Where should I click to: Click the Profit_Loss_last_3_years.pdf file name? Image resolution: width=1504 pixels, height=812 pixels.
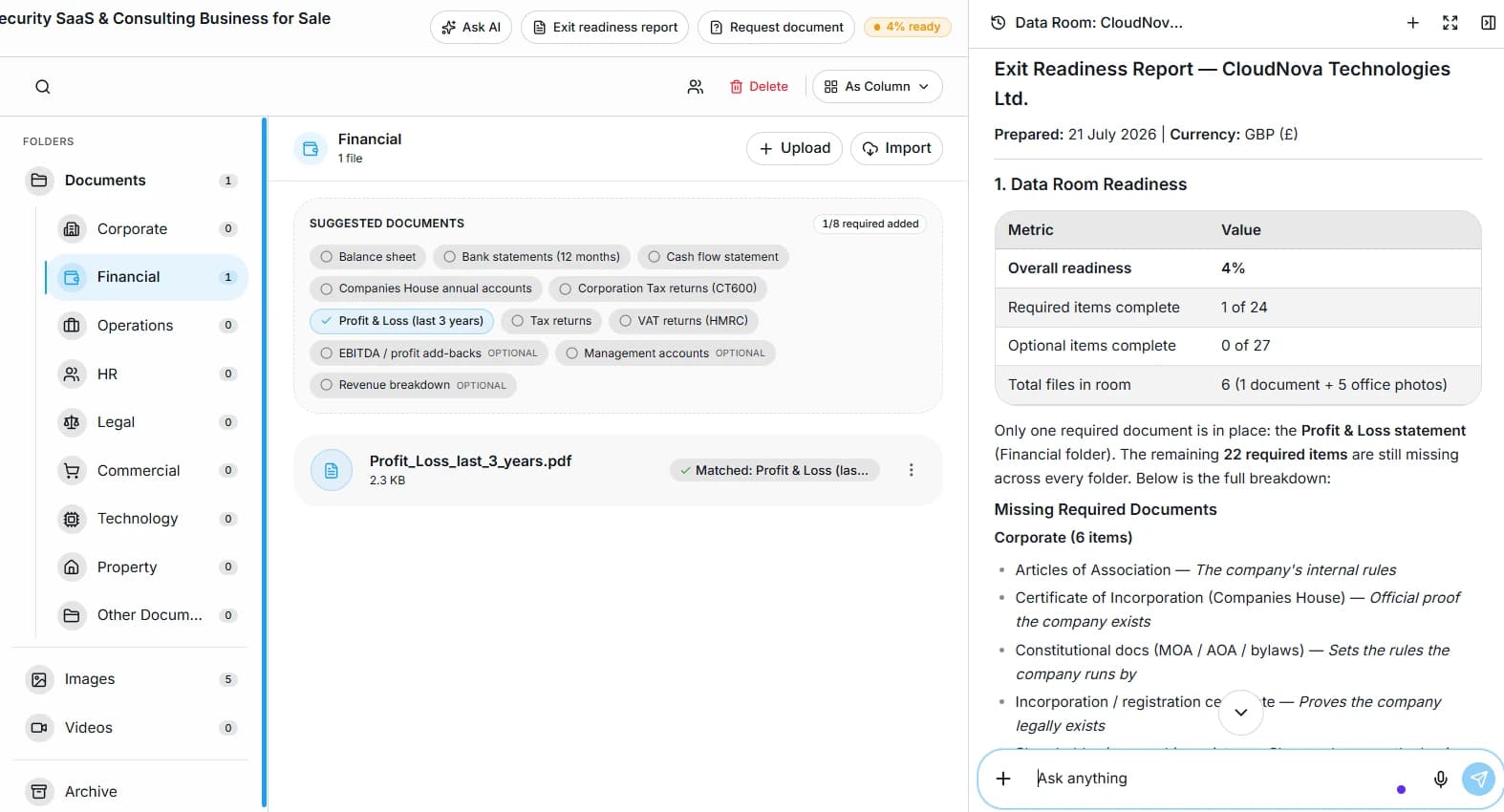[470, 461]
